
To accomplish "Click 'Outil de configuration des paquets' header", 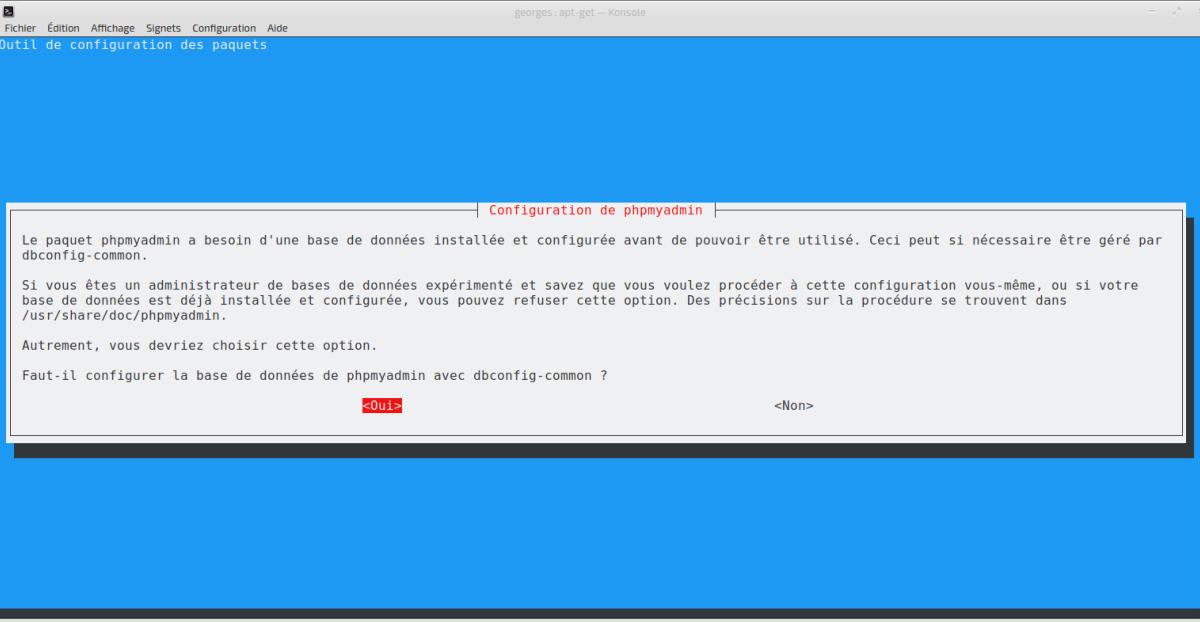I will click(x=134, y=45).
